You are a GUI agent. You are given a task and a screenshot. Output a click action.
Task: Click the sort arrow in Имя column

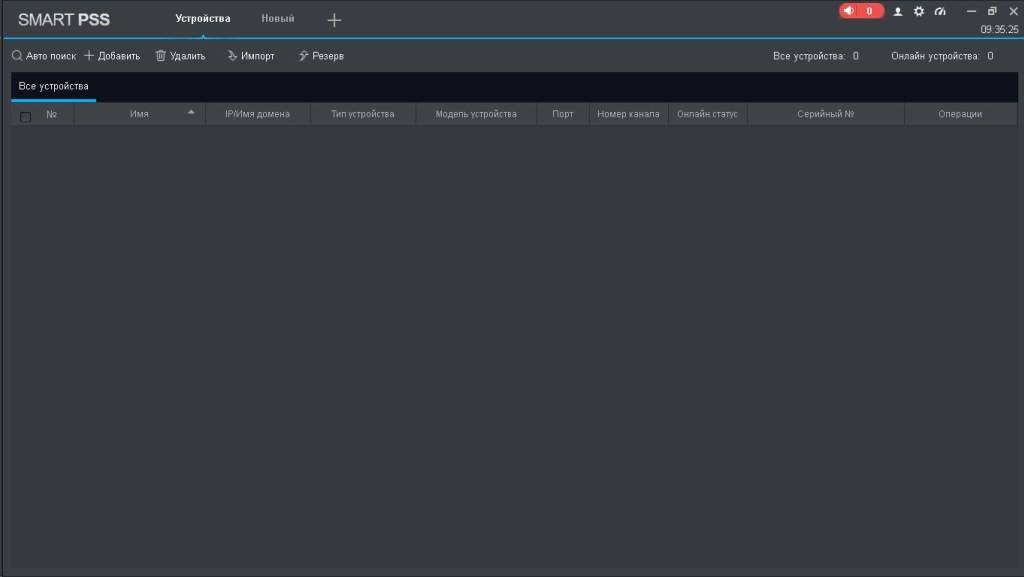point(191,112)
